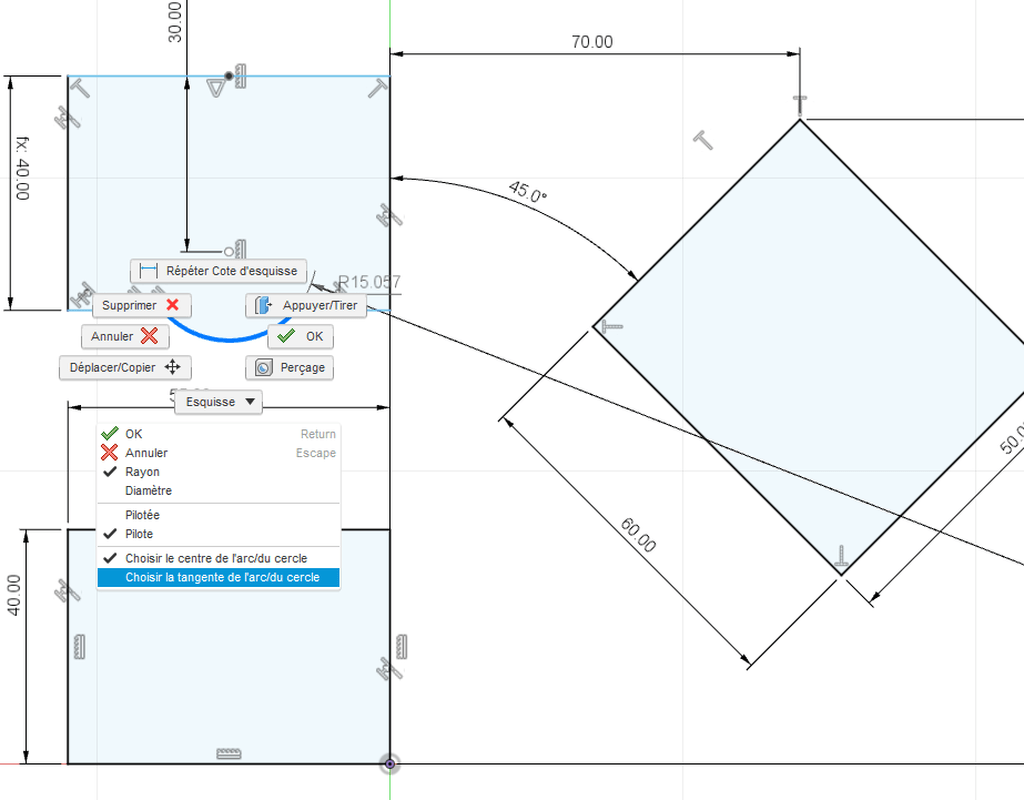Click the perpendicular constraint icon at diamond top-left edge
1024x800 pixels.
click(x=703, y=140)
